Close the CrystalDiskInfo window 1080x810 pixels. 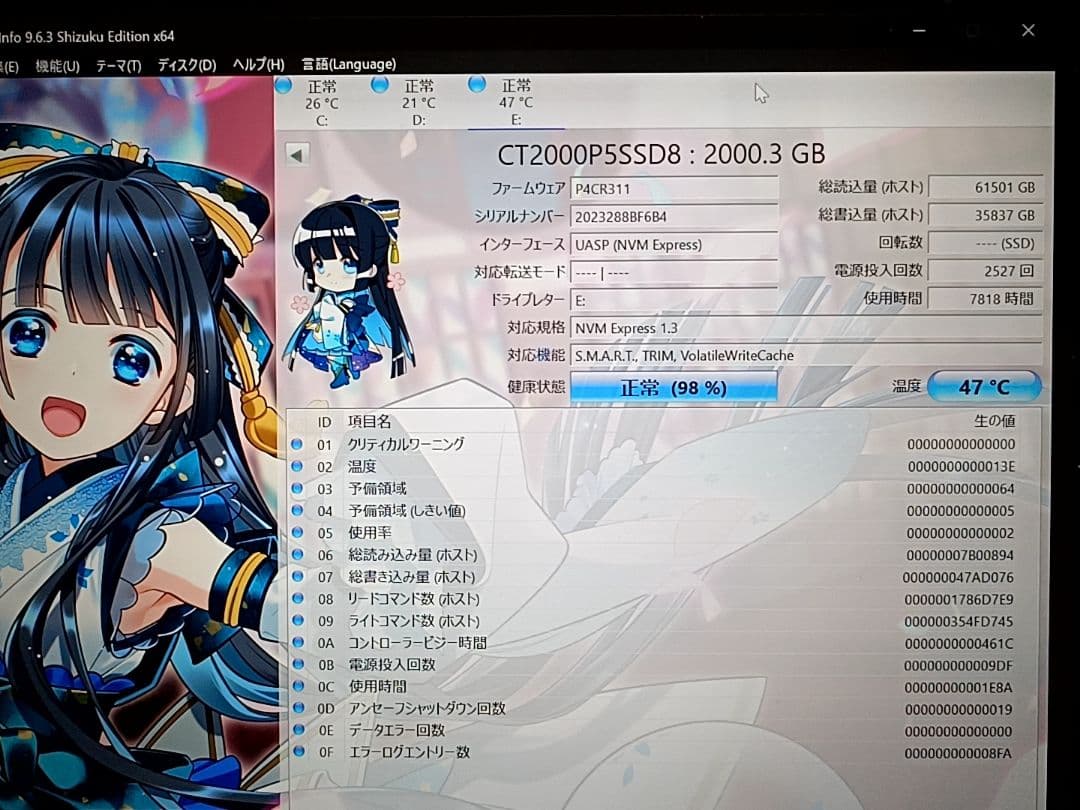click(1028, 30)
